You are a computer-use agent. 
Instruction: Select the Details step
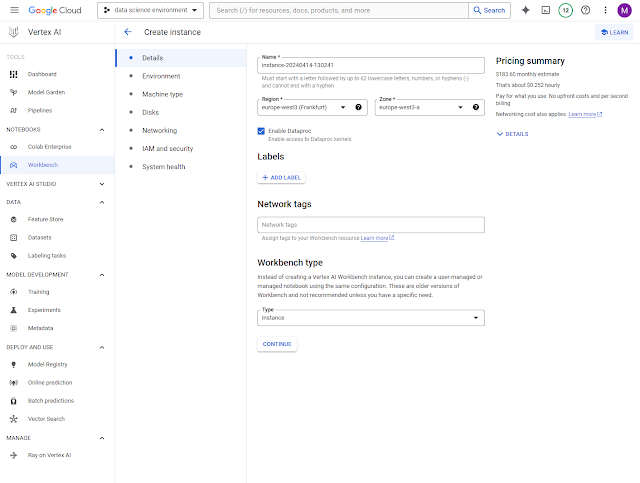(181, 58)
